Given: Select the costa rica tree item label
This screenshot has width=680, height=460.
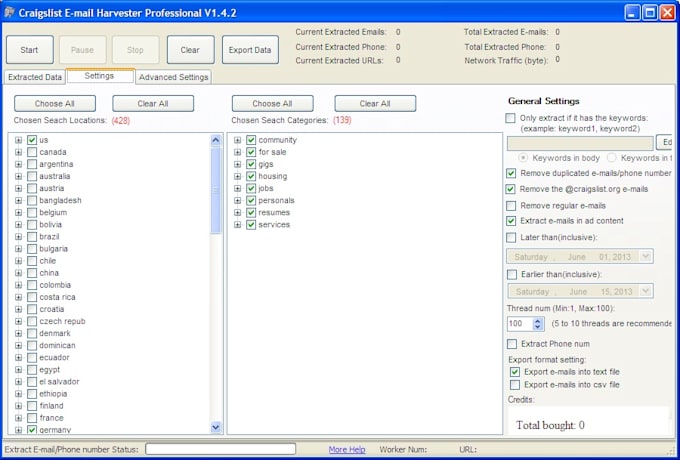Looking at the screenshot, I should [x=57, y=297].
